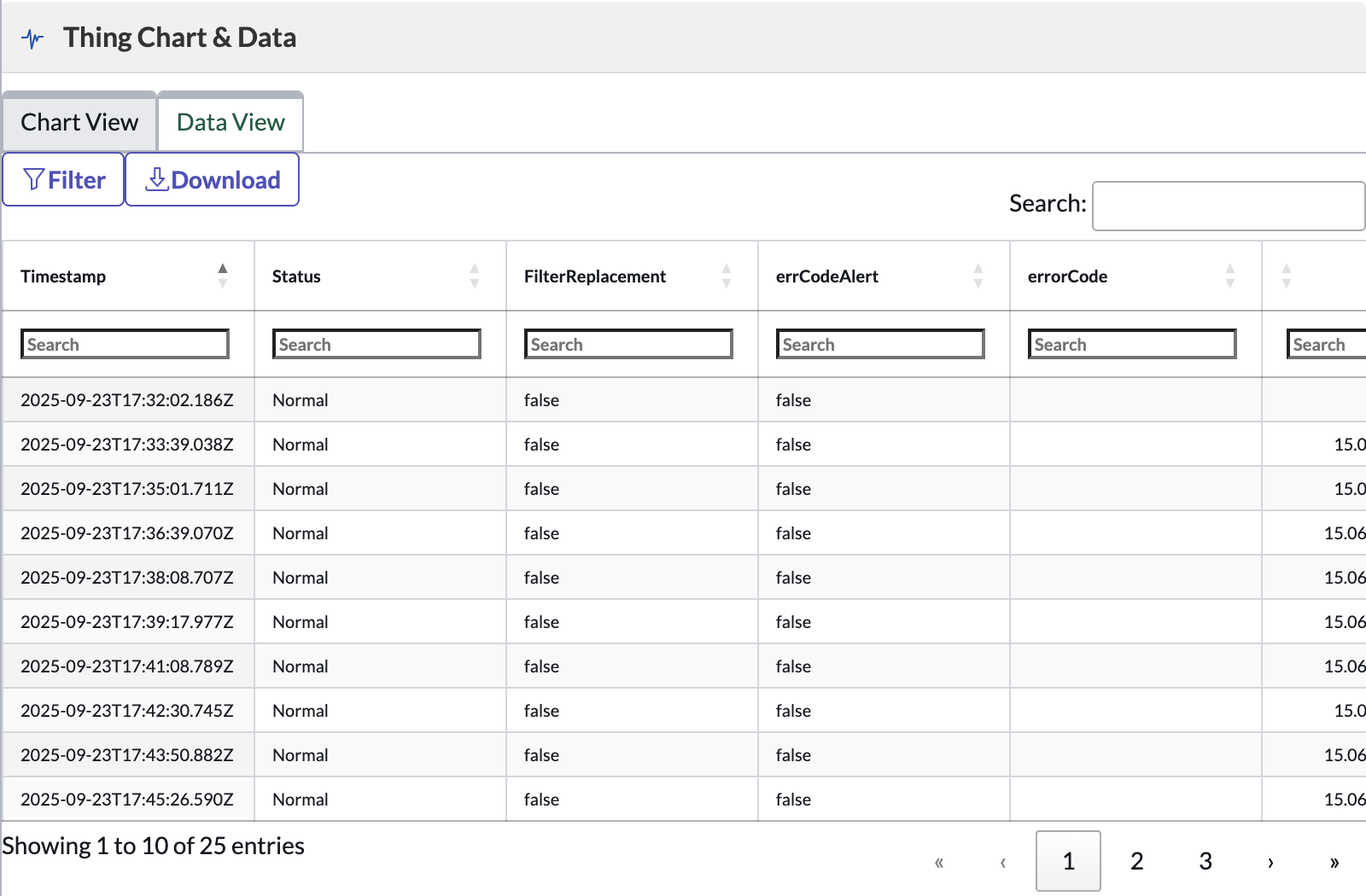Sort table by errCodeAlert column

click(x=978, y=276)
